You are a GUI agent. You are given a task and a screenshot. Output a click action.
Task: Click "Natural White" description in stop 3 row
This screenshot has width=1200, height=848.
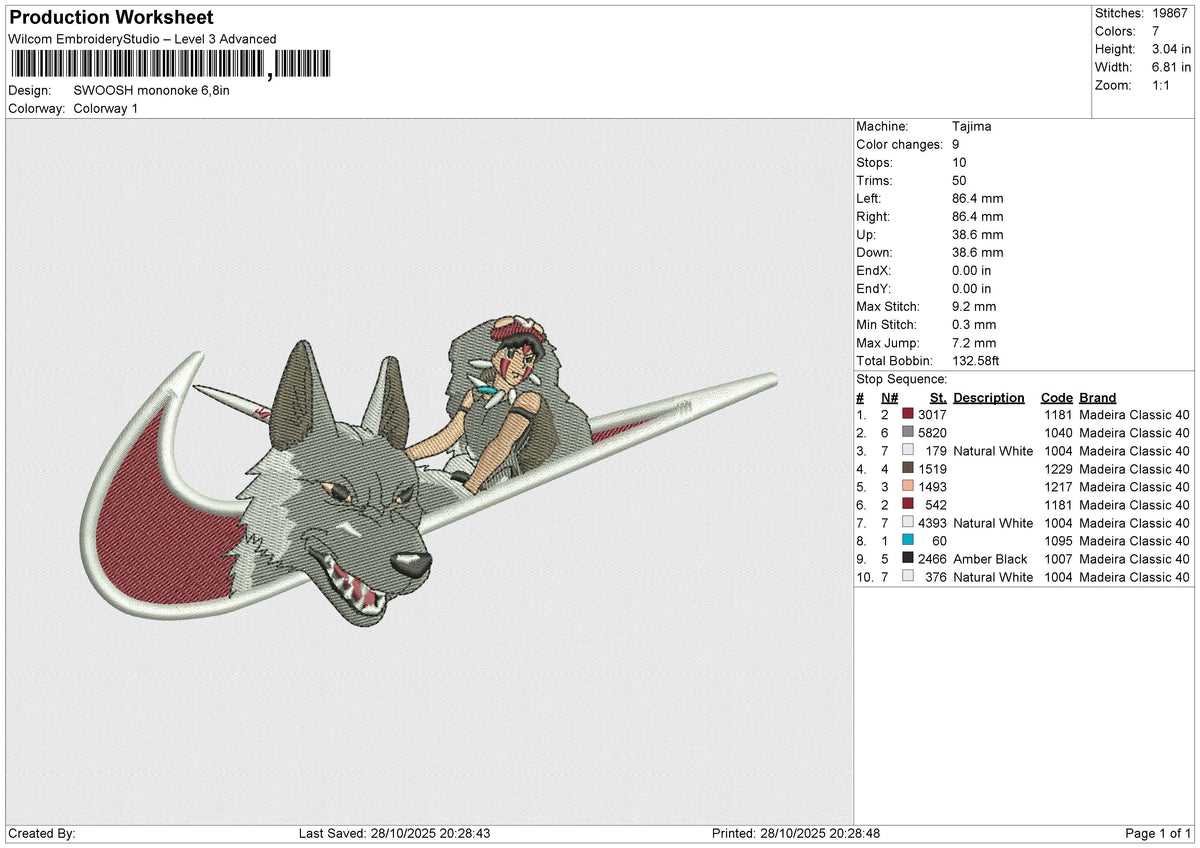[x=993, y=451]
